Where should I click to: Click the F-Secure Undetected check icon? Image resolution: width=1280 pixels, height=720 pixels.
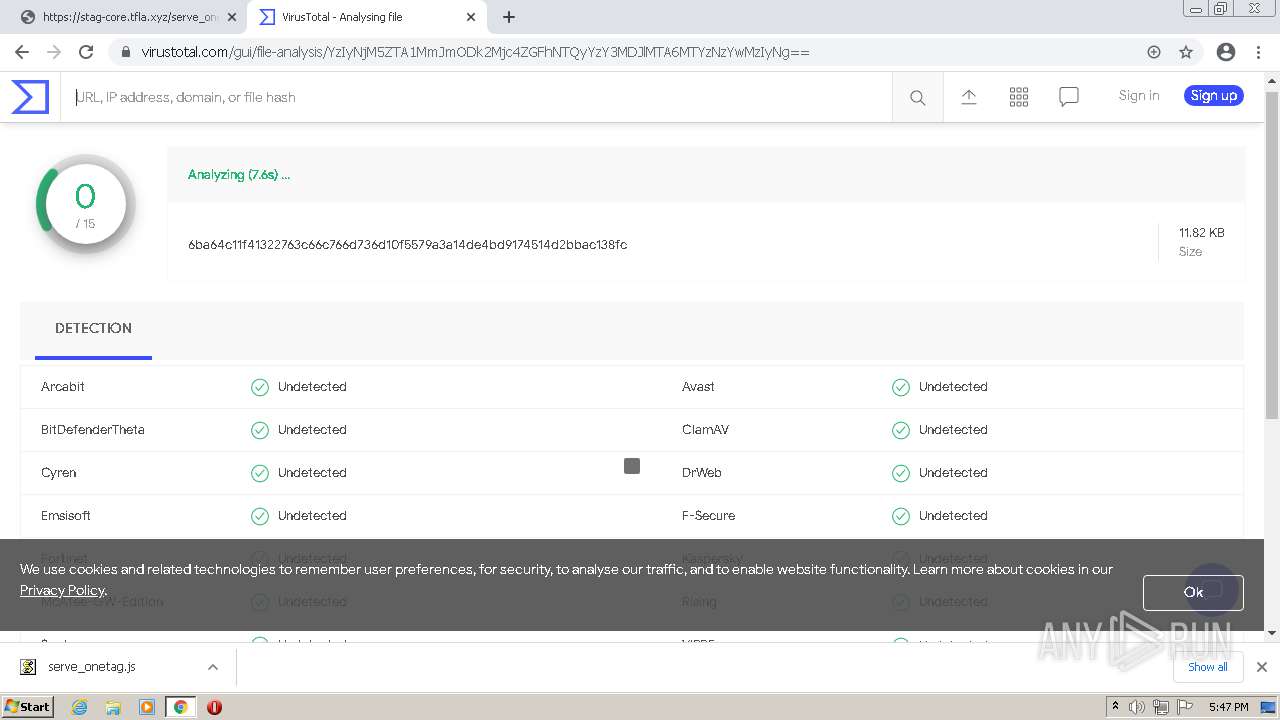(x=901, y=516)
